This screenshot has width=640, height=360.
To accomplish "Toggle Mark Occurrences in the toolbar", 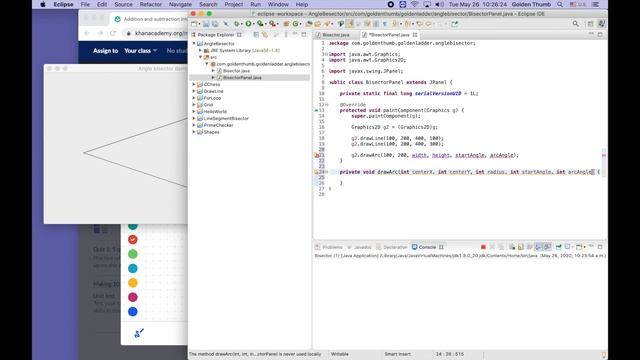I will [349, 24].
